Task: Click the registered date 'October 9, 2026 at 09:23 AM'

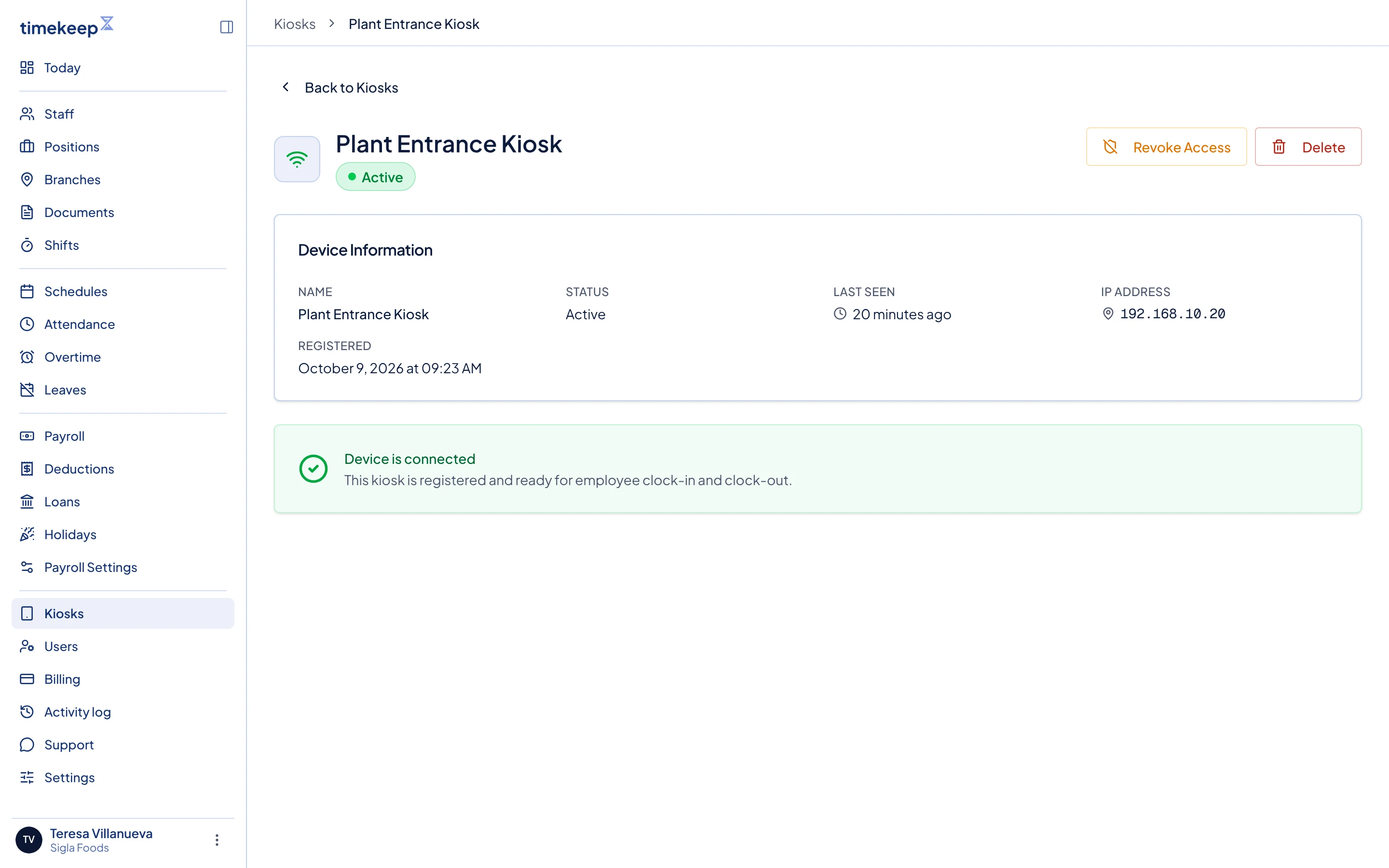Action: click(390, 368)
